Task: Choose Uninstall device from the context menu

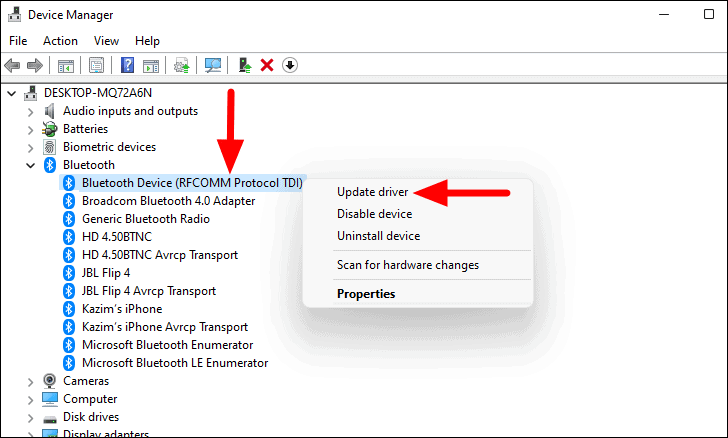Action: click(378, 236)
